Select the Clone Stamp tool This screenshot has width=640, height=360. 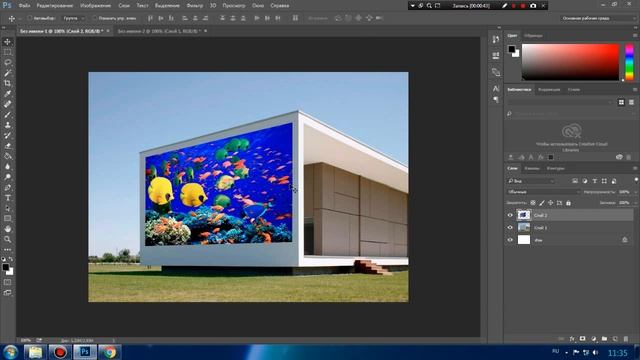pos(7,125)
